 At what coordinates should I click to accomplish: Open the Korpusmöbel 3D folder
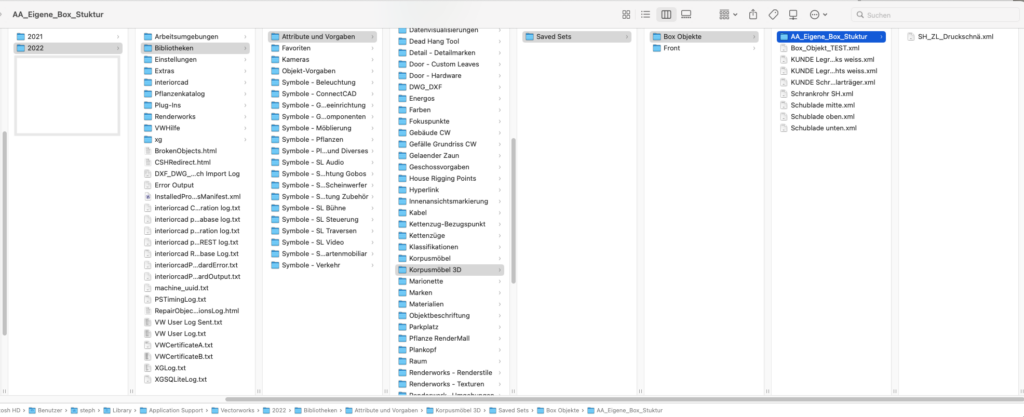434,269
